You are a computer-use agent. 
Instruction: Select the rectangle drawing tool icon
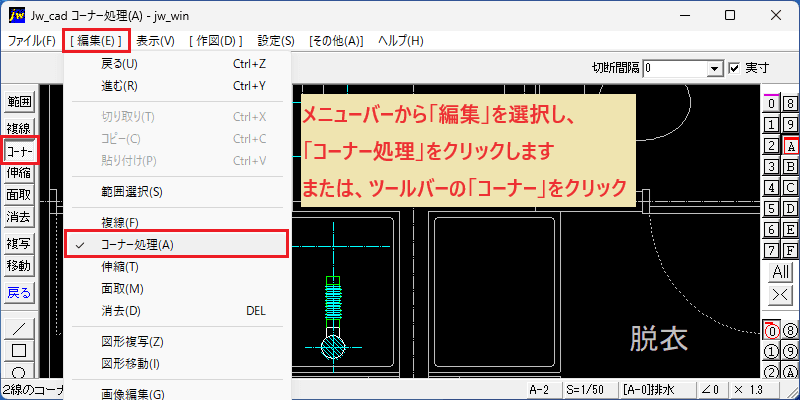click(19, 351)
